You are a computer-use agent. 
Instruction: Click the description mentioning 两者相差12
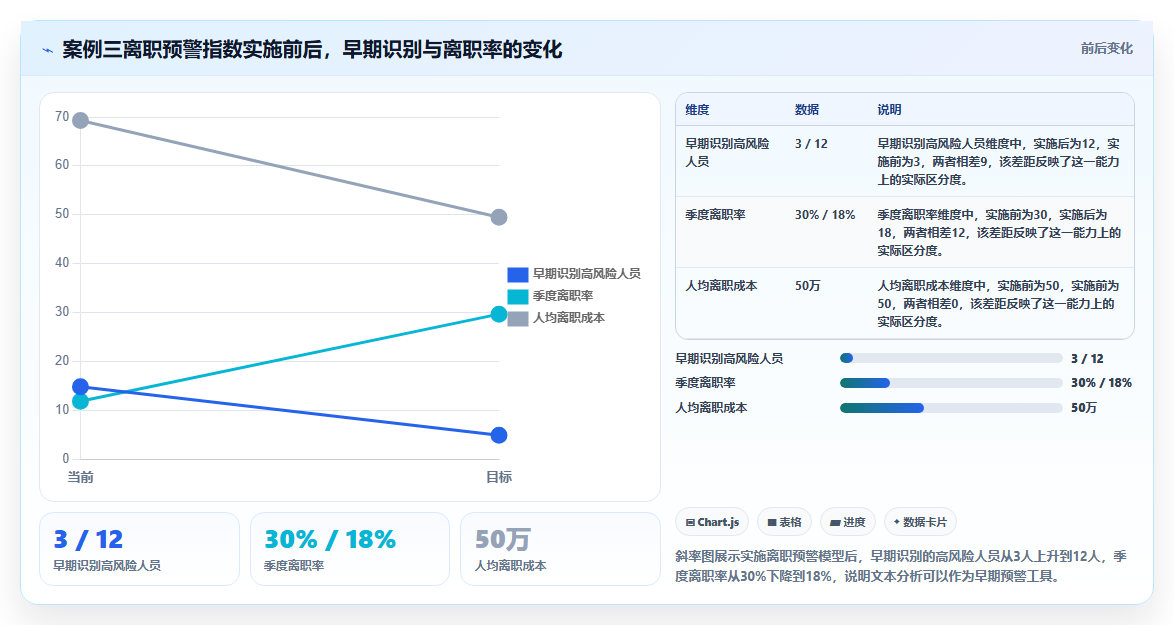(999, 233)
